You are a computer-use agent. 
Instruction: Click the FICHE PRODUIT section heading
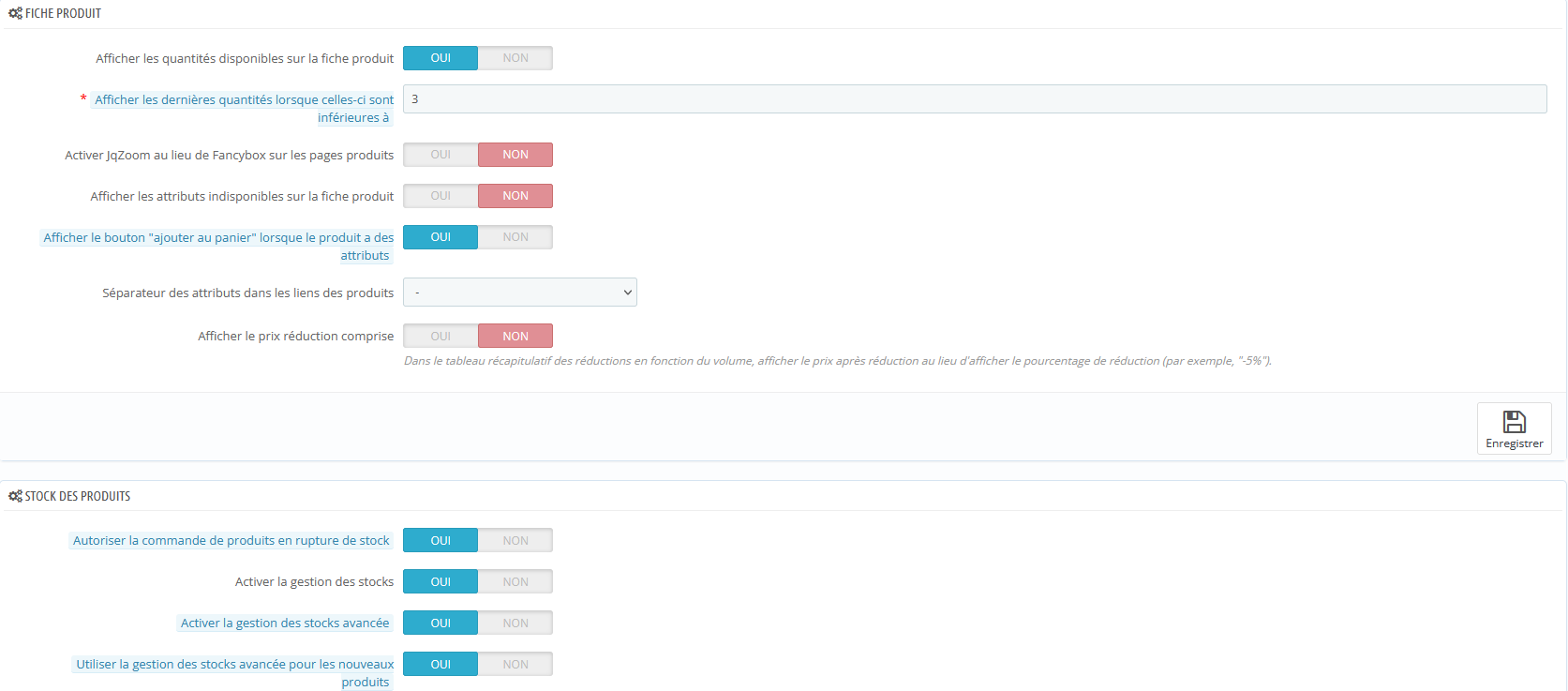tap(63, 13)
